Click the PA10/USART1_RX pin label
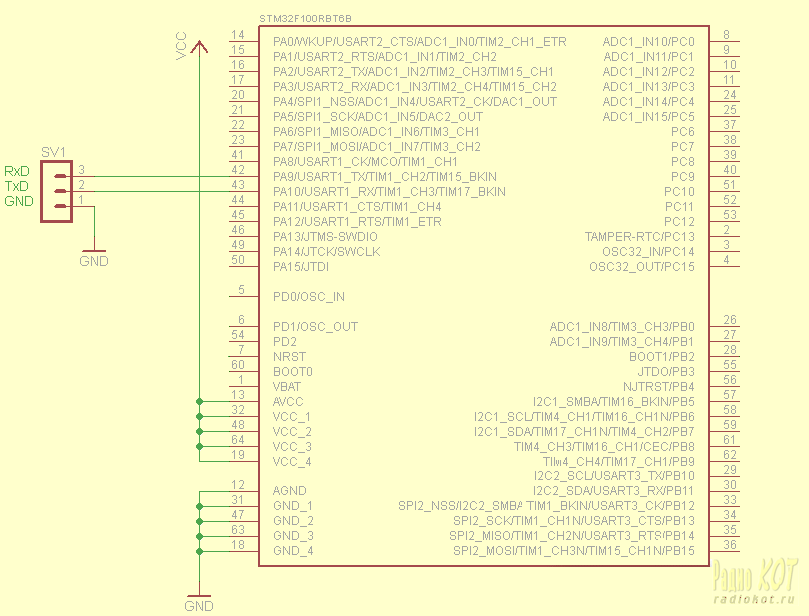 click(389, 191)
